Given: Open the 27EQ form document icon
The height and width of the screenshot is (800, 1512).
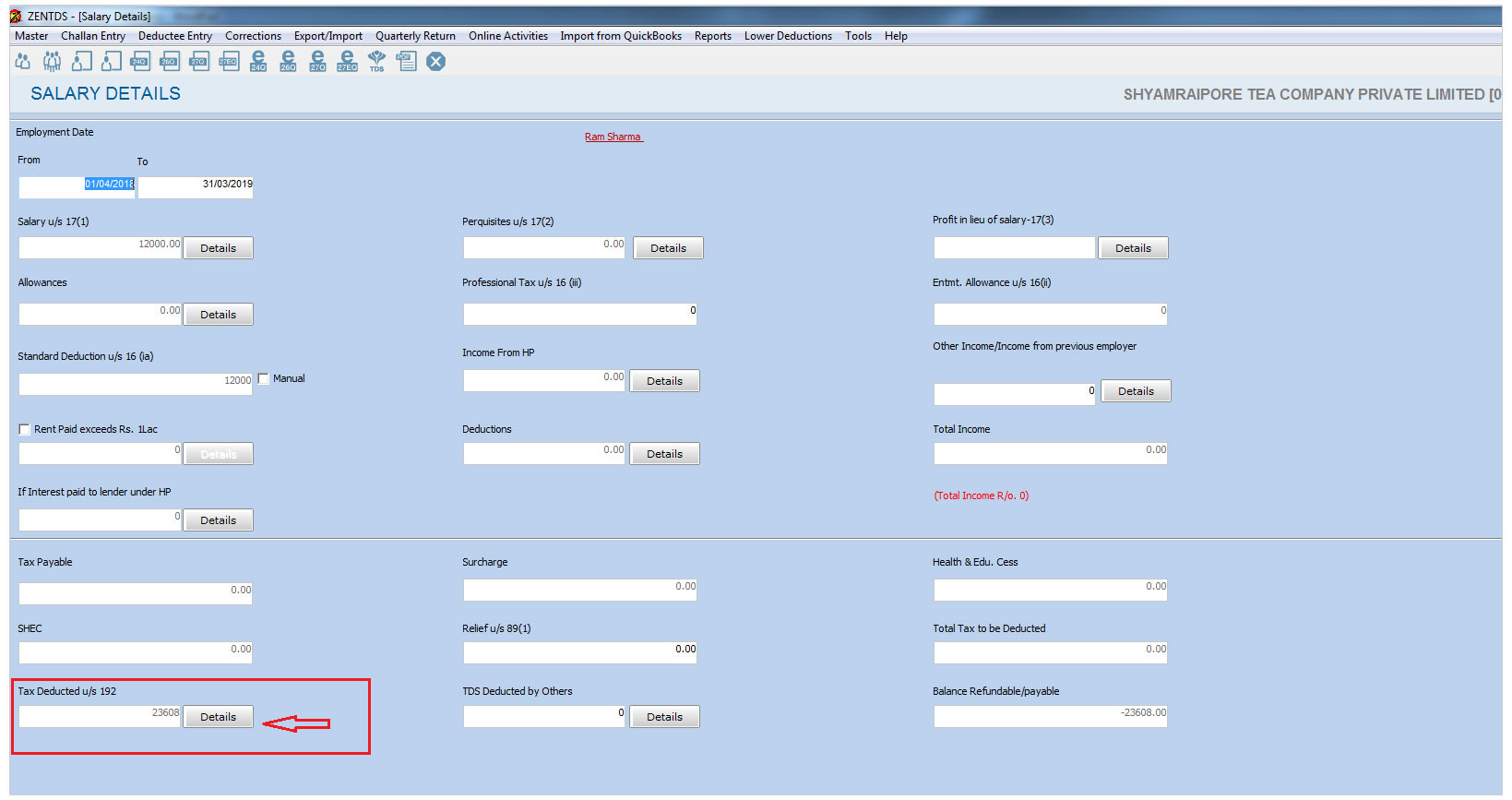Looking at the screenshot, I should pyautogui.click(x=229, y=61).
